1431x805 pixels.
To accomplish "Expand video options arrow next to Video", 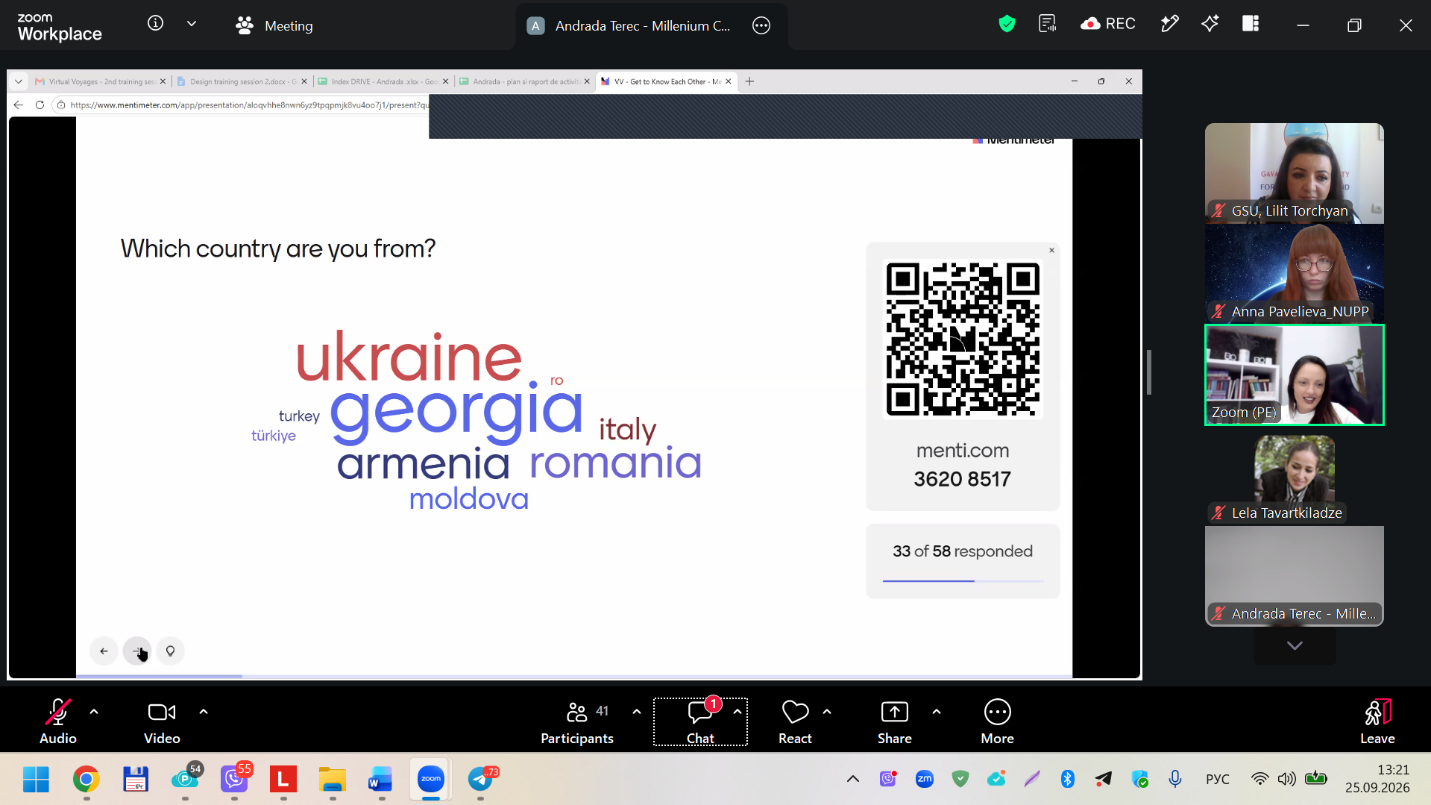I will (204, 712).
